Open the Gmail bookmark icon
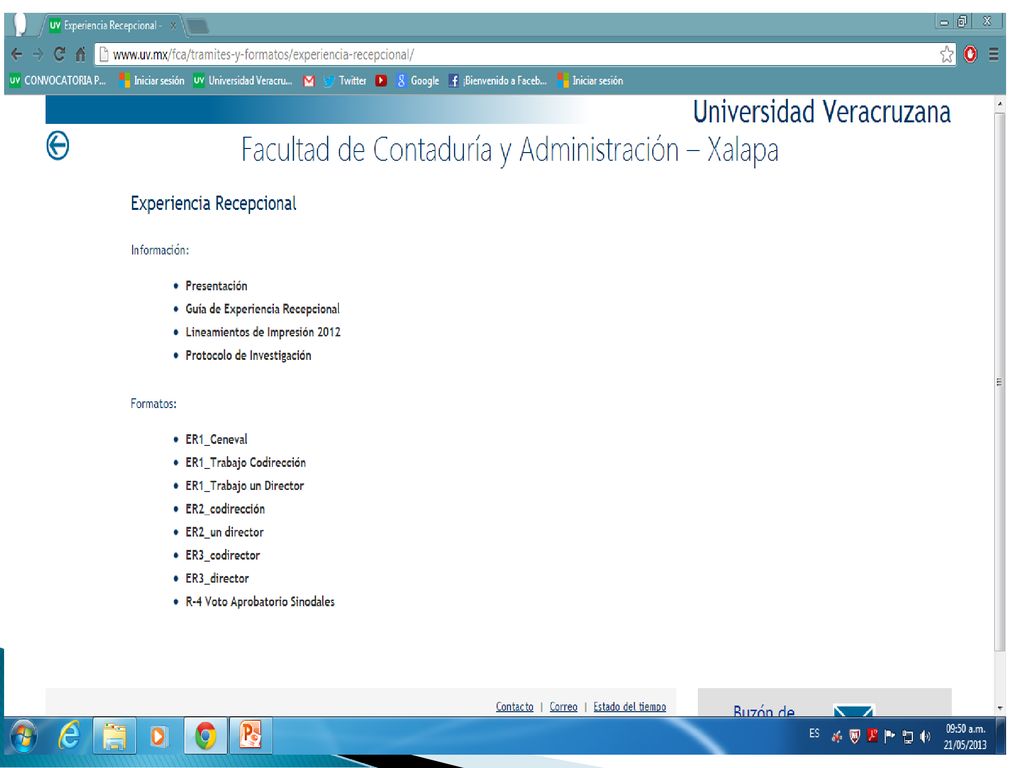Image resolution: width=1024 pixels, height=768 pixels. click(x=309, y=80)
